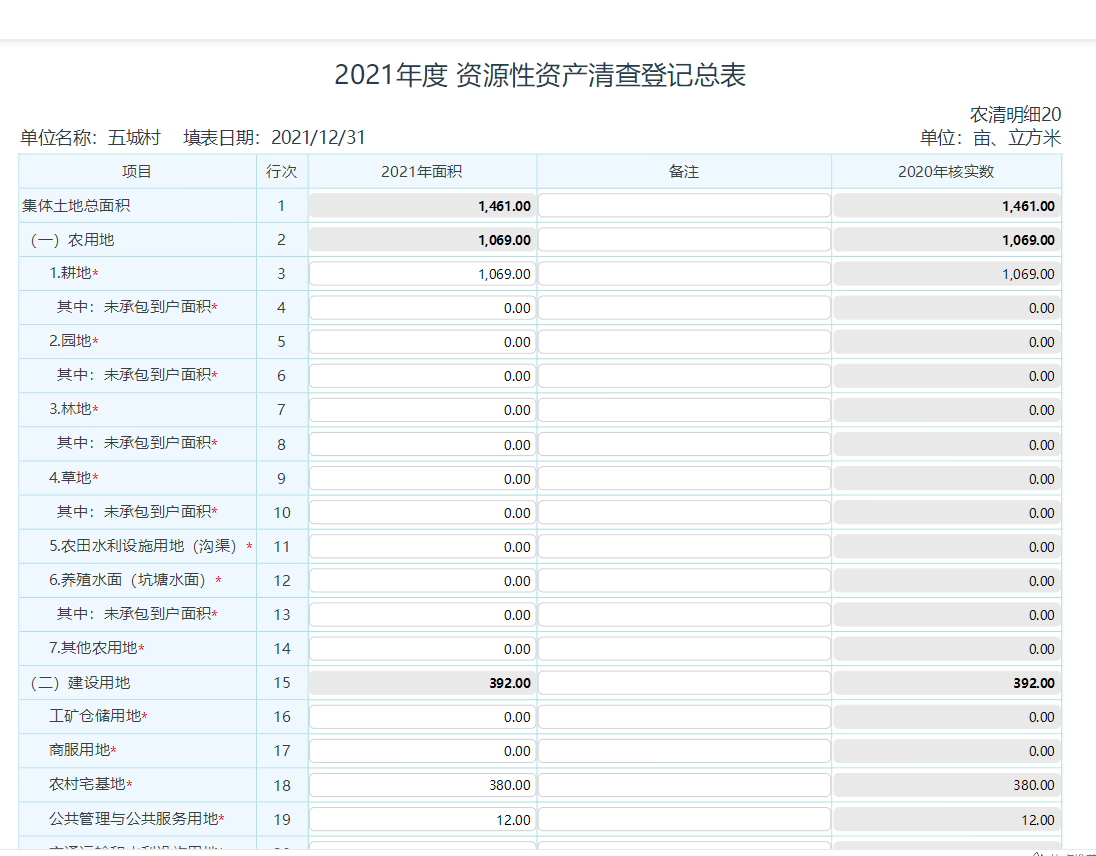Screen dimensions: 1096x856
Task: Edit 2021 area for 商服用地
Action: [x=422, y=751]
